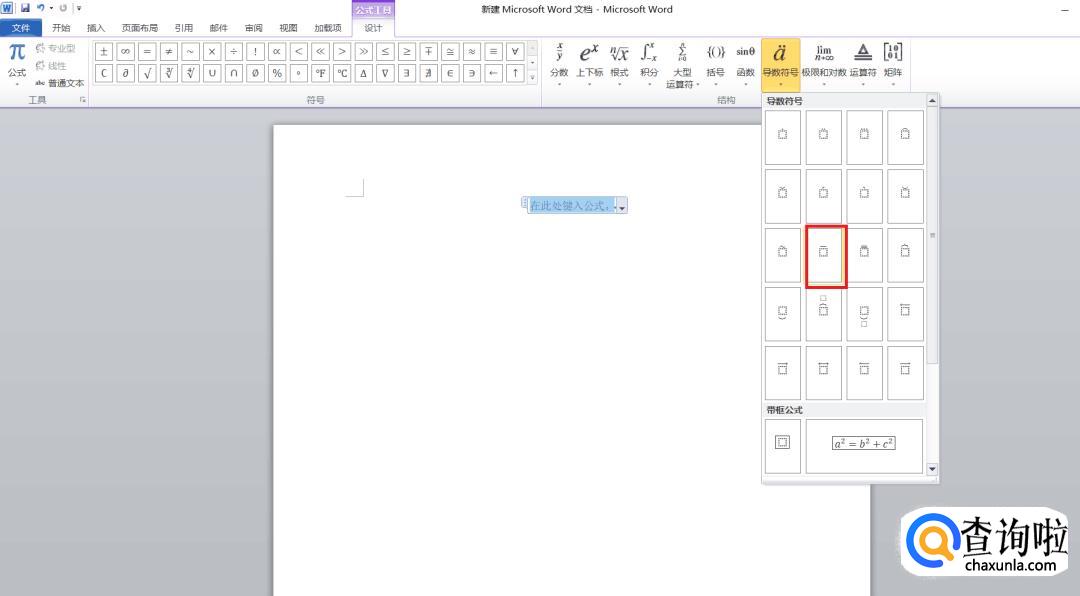Open the 公式 equation dropdown
The width and height of the screenshot is (1080, 596).
tap(17, 64)
